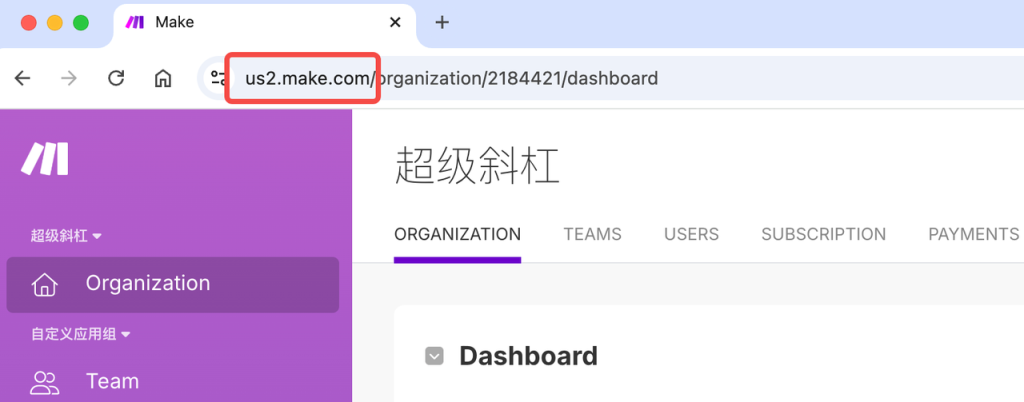Screen dimensions: 1024x402
Task: Go to the PAYMENTS tab
Action: tap(973, 234)
